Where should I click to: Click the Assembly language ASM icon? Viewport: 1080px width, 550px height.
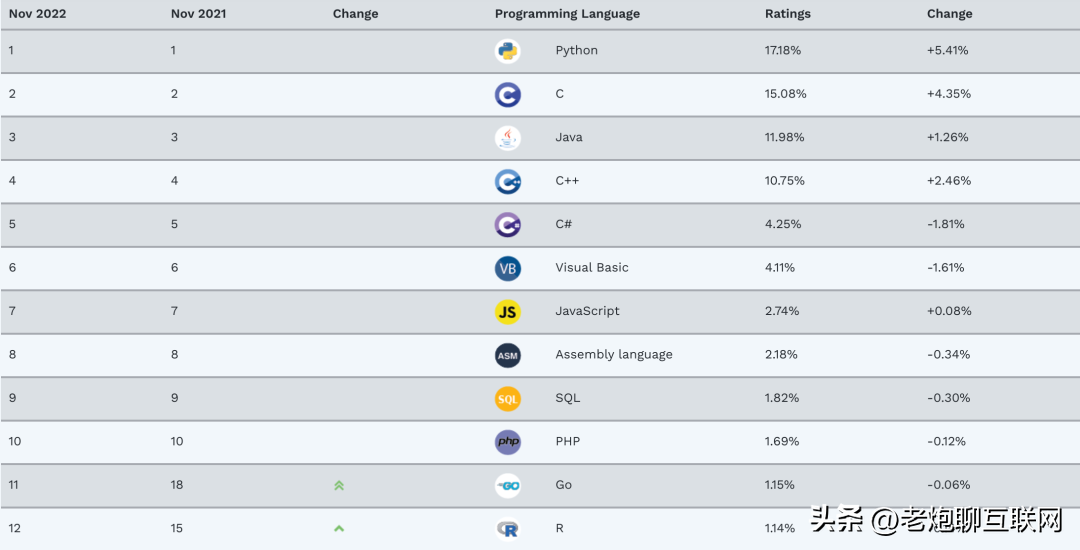(507, 355)
